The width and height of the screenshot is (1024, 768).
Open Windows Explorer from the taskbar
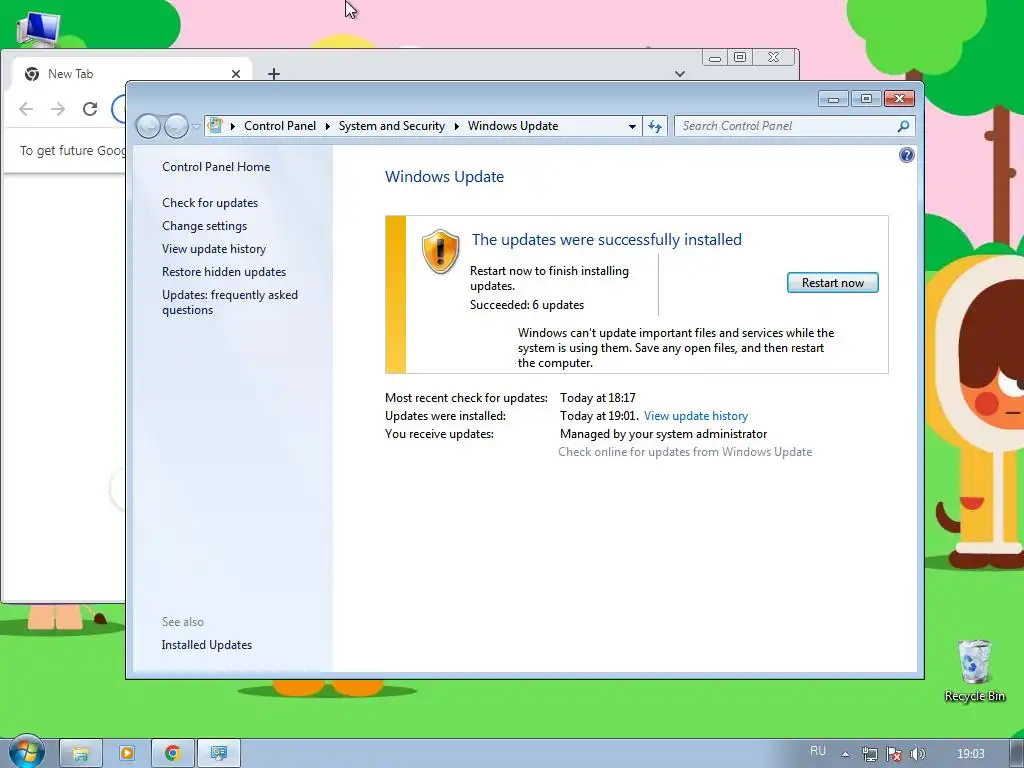[x=80, y=754]
